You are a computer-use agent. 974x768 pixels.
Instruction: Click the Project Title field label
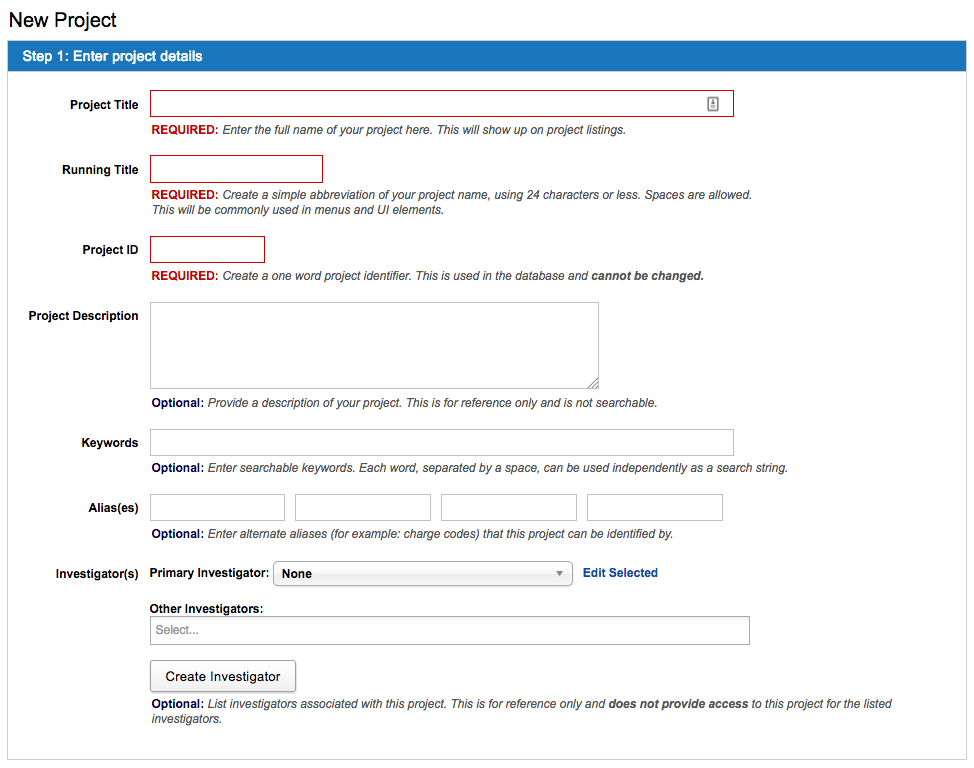[x=104, y=105]
